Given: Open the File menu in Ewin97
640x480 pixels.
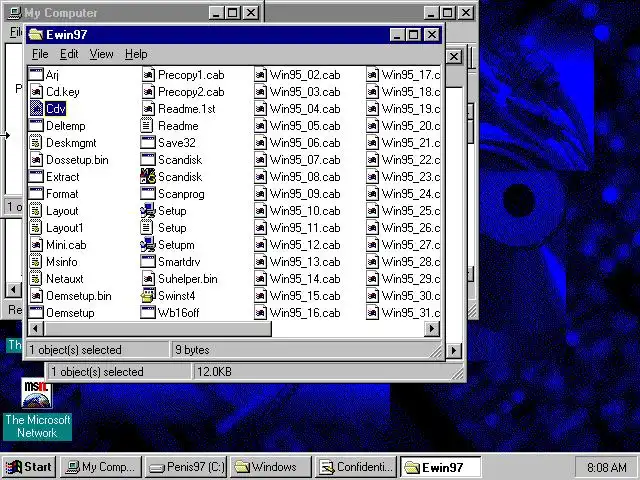Looking at the screenshot, I should click(40, 54).
